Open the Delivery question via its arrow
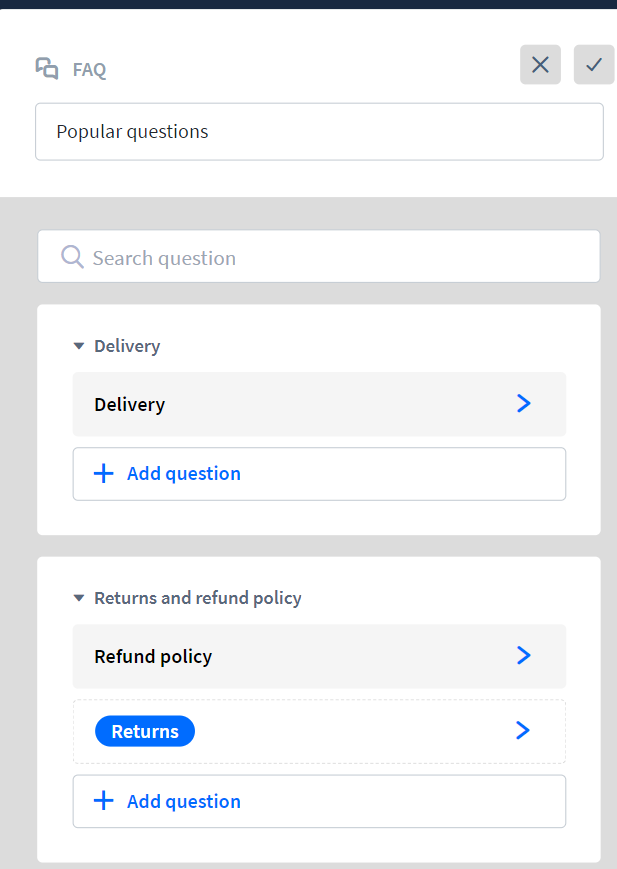This screenshot has height=869, width=617. coord(523,403)
